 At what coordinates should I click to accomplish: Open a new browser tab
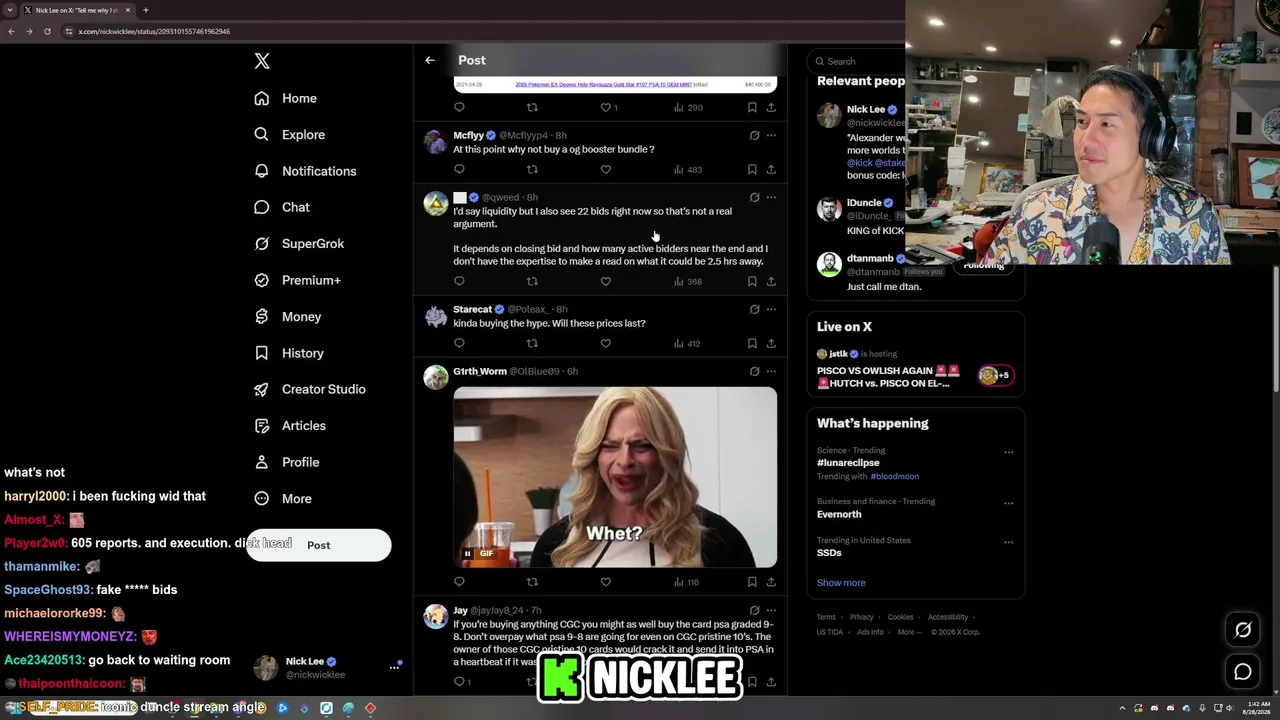145,10
